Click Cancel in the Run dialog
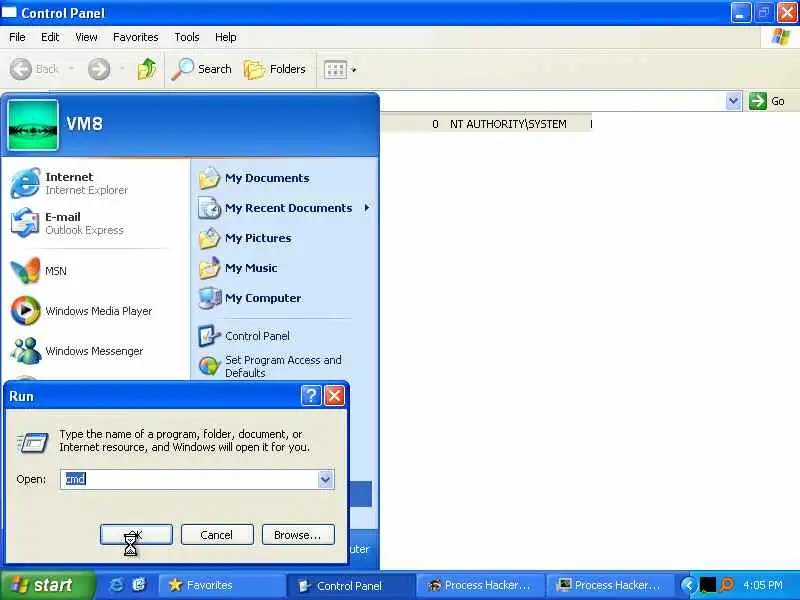The image size is (800, 600). pos(217,535)
